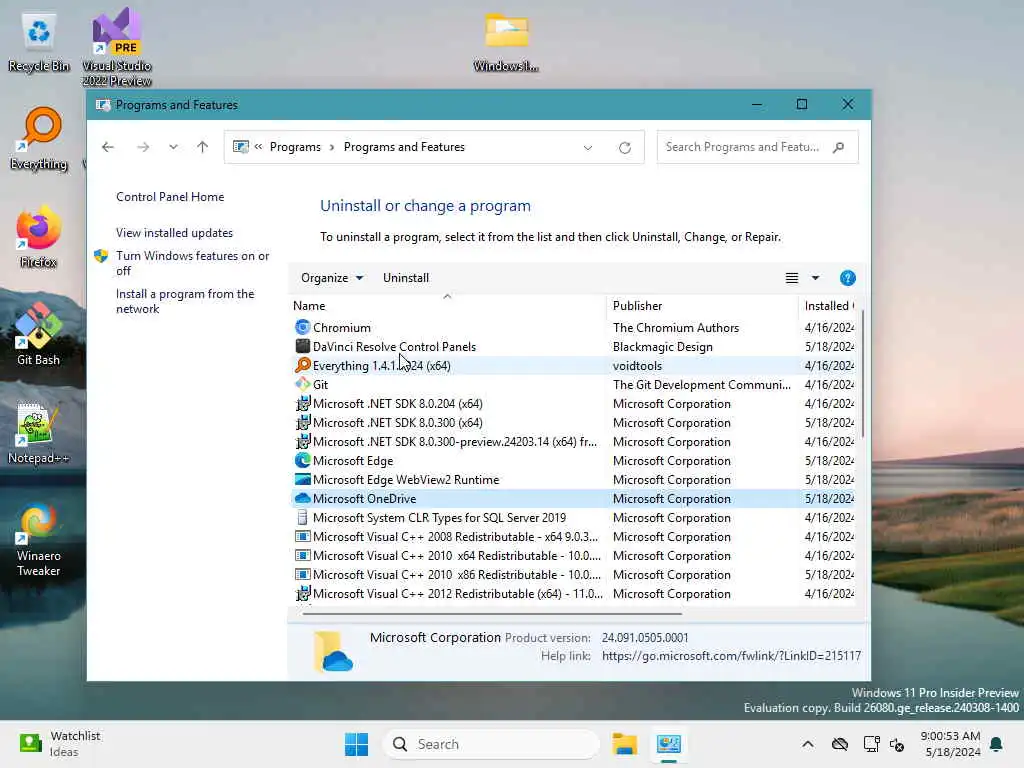Click the OneDrive tray icon
1024x768 pixels.
(840, 744)
